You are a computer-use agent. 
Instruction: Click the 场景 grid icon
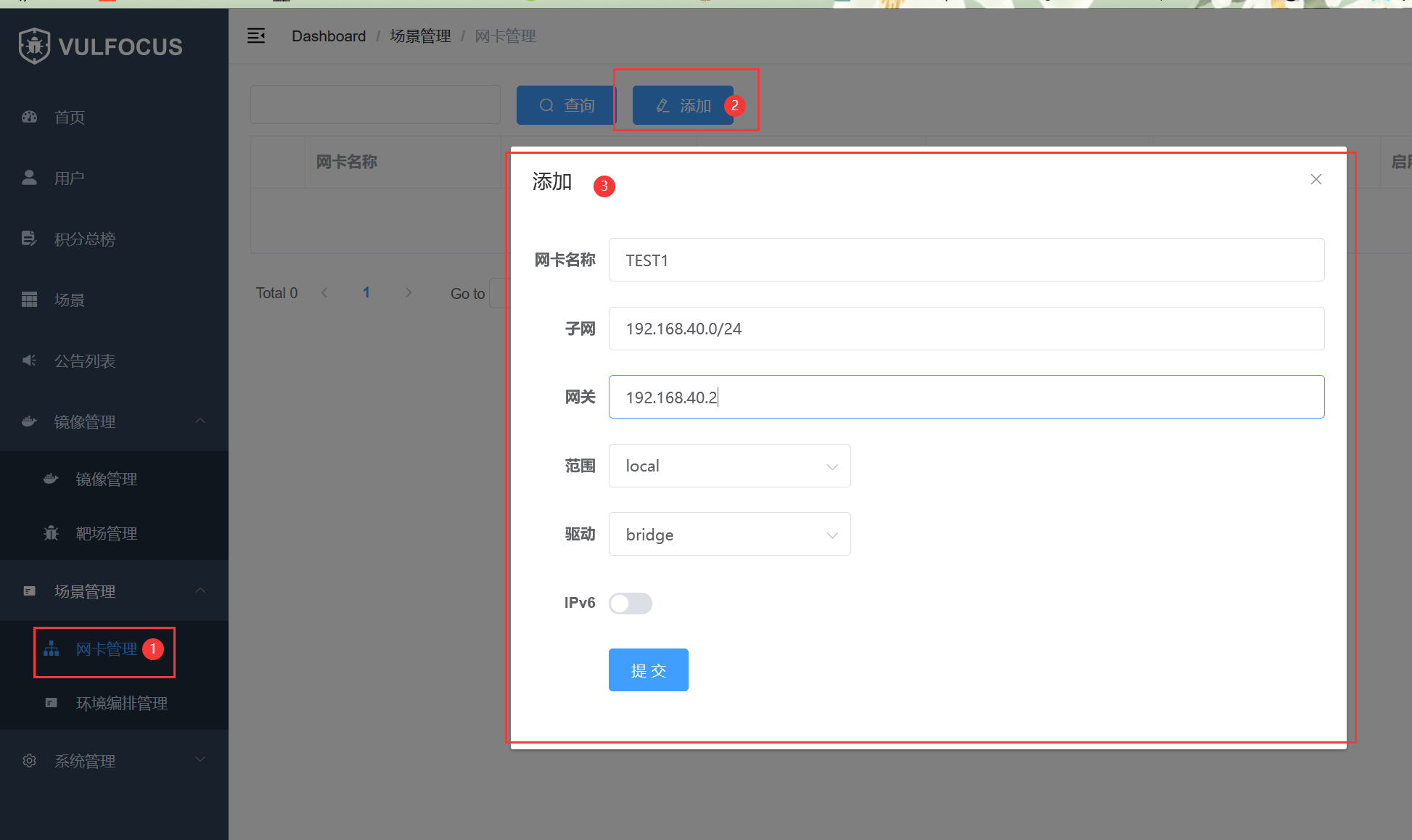coord(30,300)
